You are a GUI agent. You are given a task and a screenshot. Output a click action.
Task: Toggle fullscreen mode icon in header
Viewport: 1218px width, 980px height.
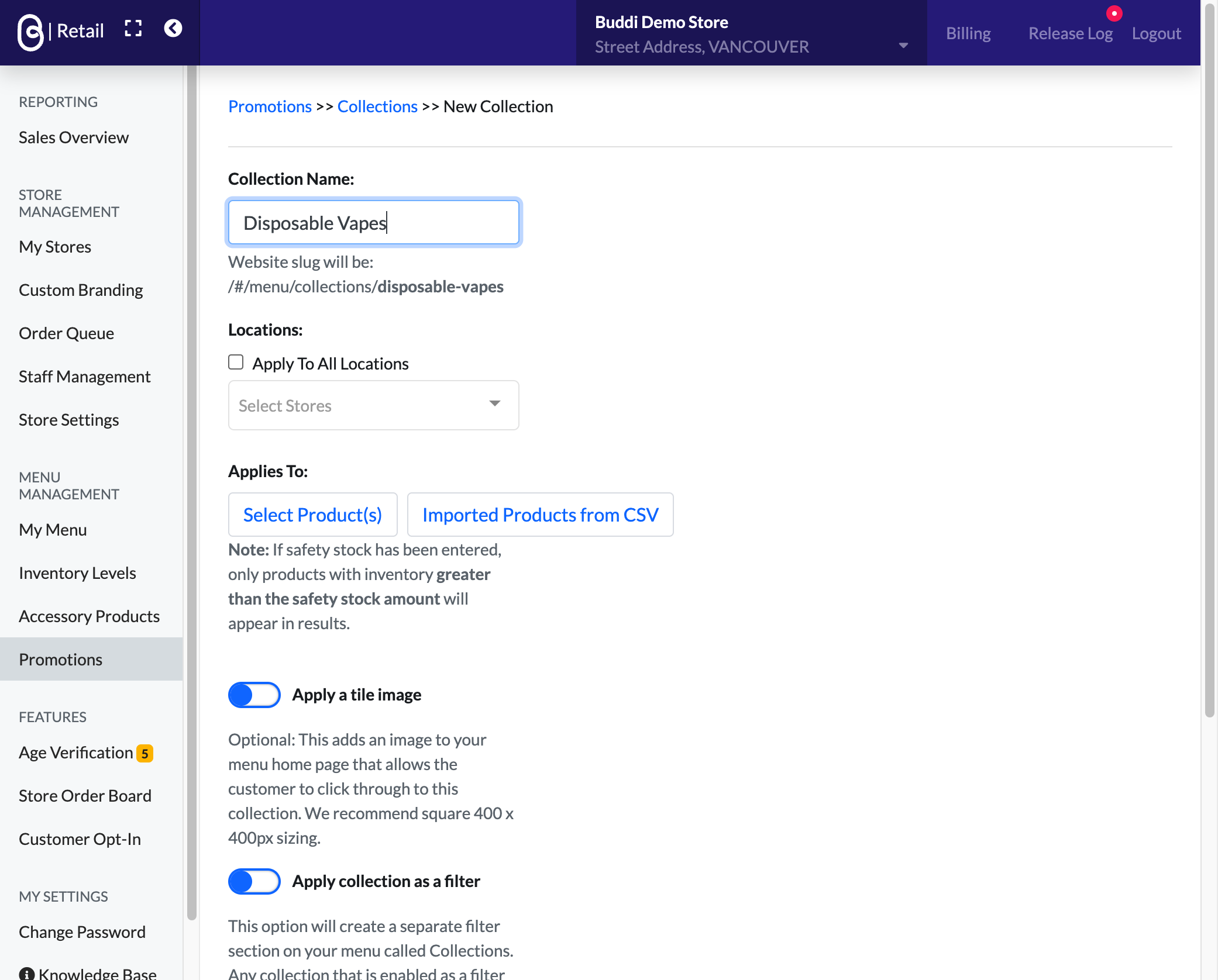click(133, 29)
